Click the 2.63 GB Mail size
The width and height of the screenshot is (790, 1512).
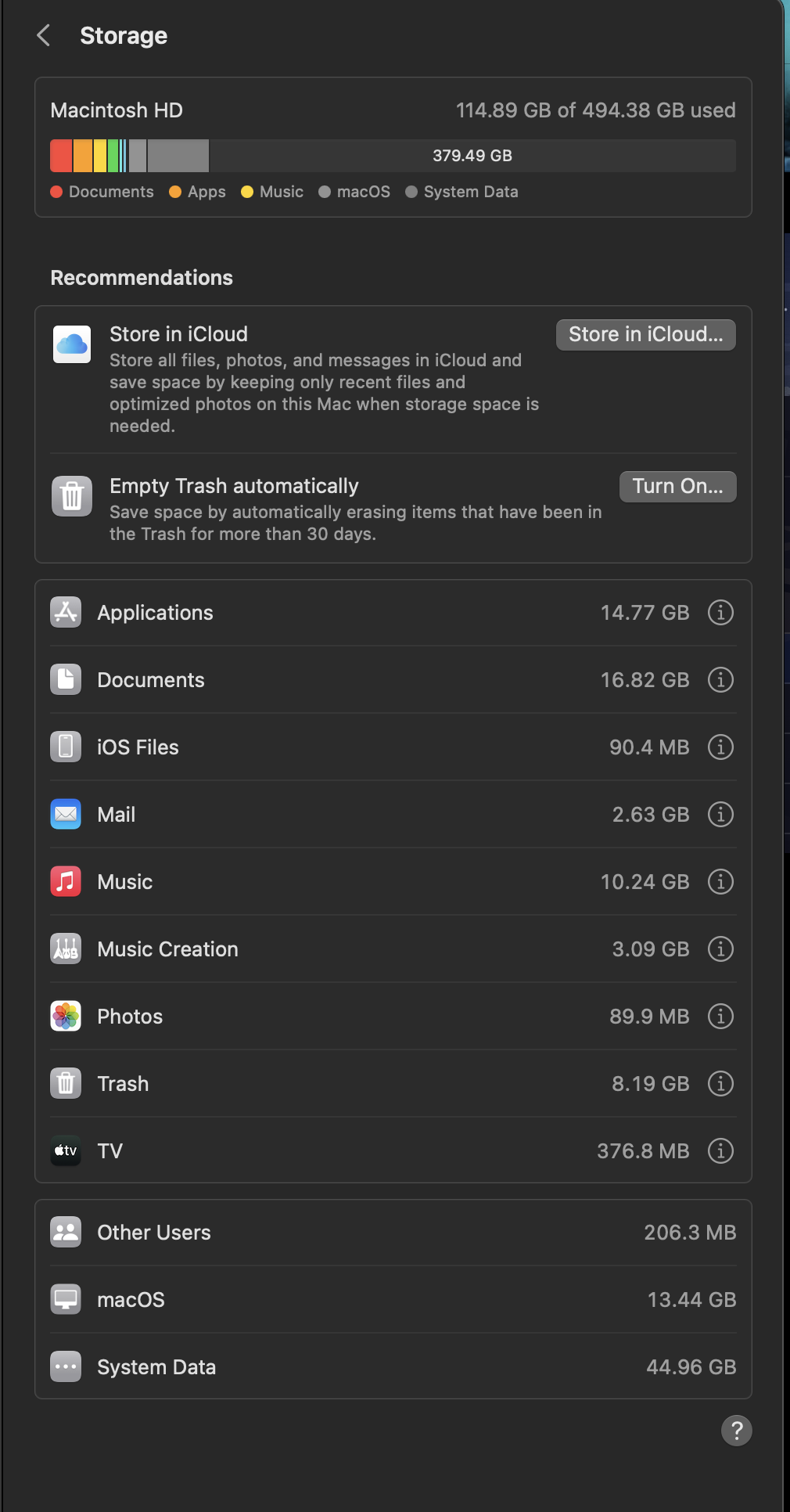pyautogui.click(x=651, y=814)
